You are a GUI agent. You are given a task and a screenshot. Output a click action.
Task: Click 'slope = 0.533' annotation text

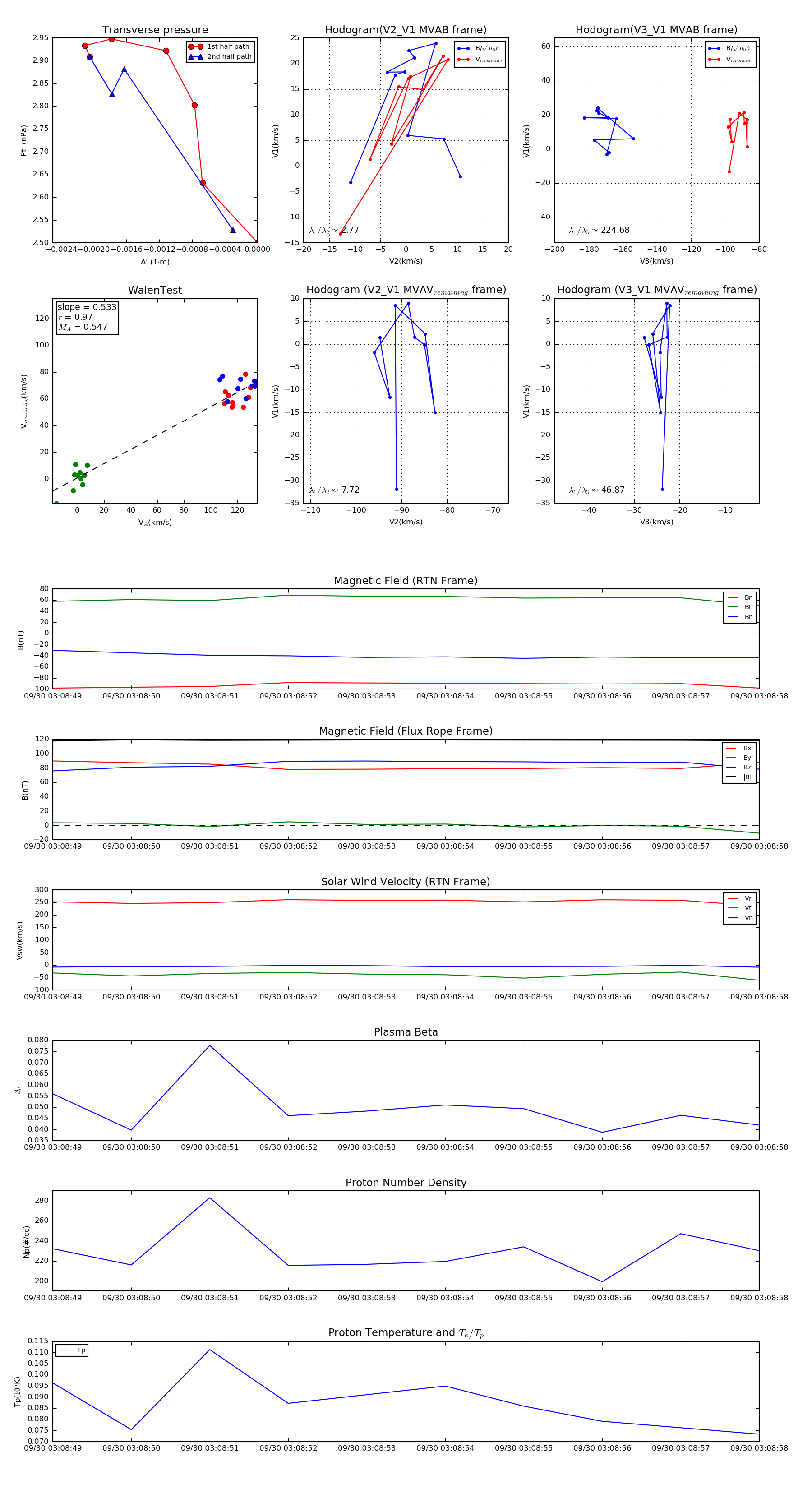click(87, 307)
